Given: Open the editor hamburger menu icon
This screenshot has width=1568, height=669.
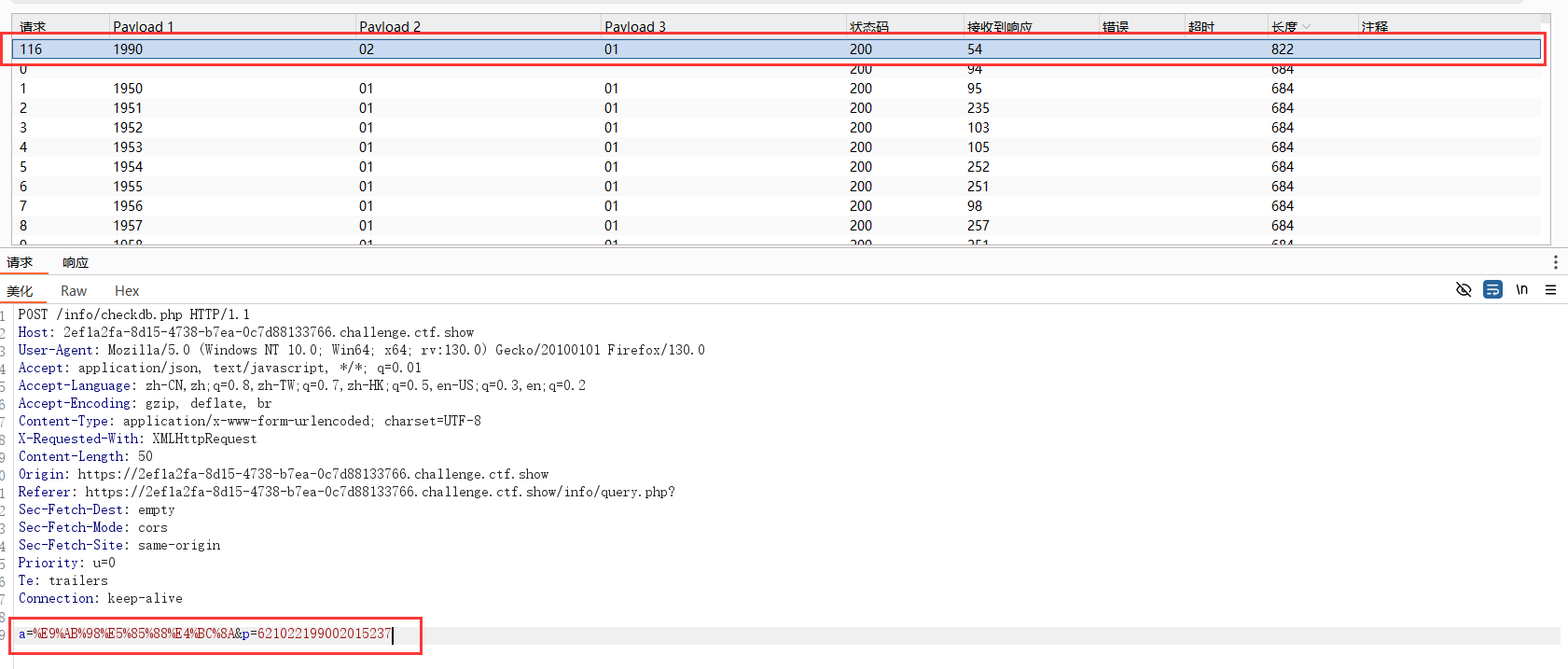Looking at the screenshot, I should 1550,290.
